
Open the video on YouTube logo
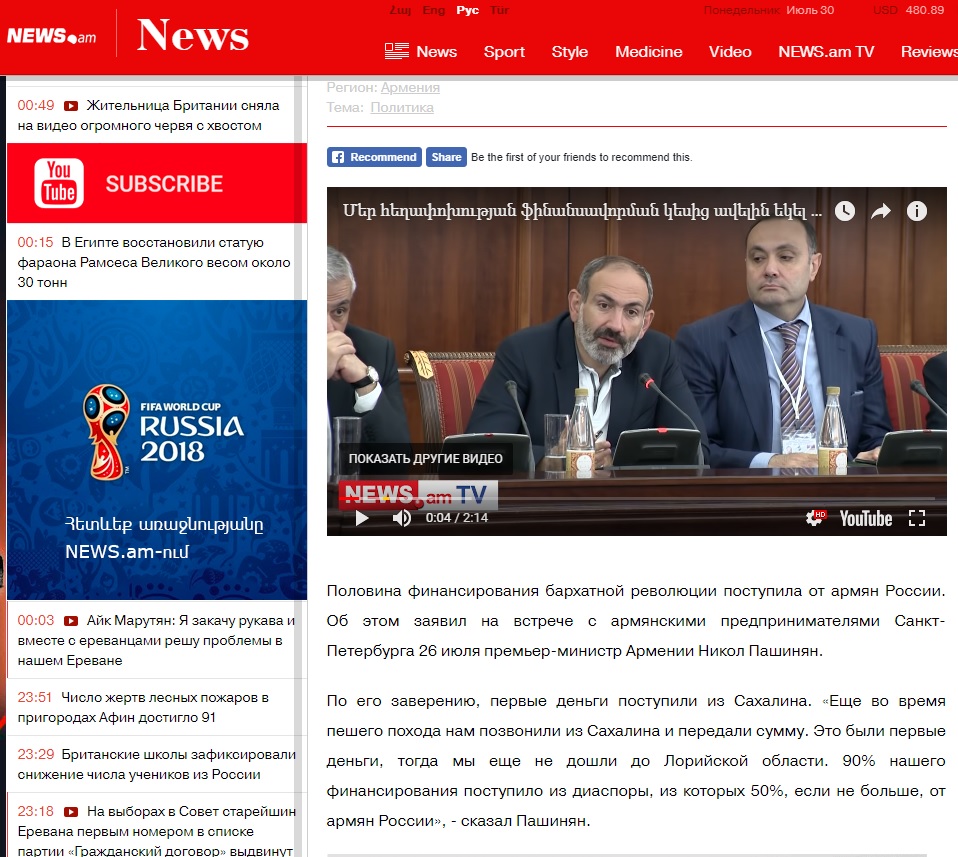click(865, 518)
